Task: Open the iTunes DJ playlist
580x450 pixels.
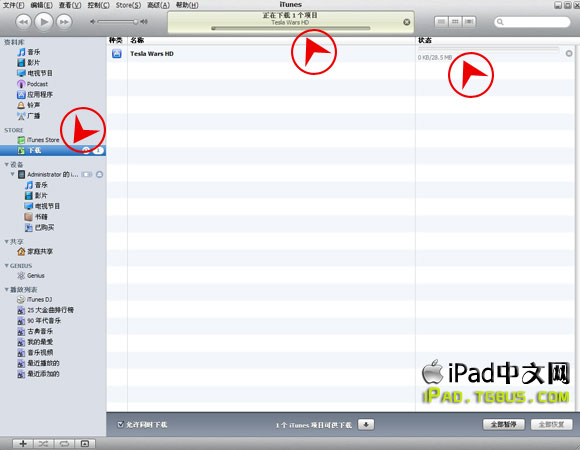Action: click(35, 300)
